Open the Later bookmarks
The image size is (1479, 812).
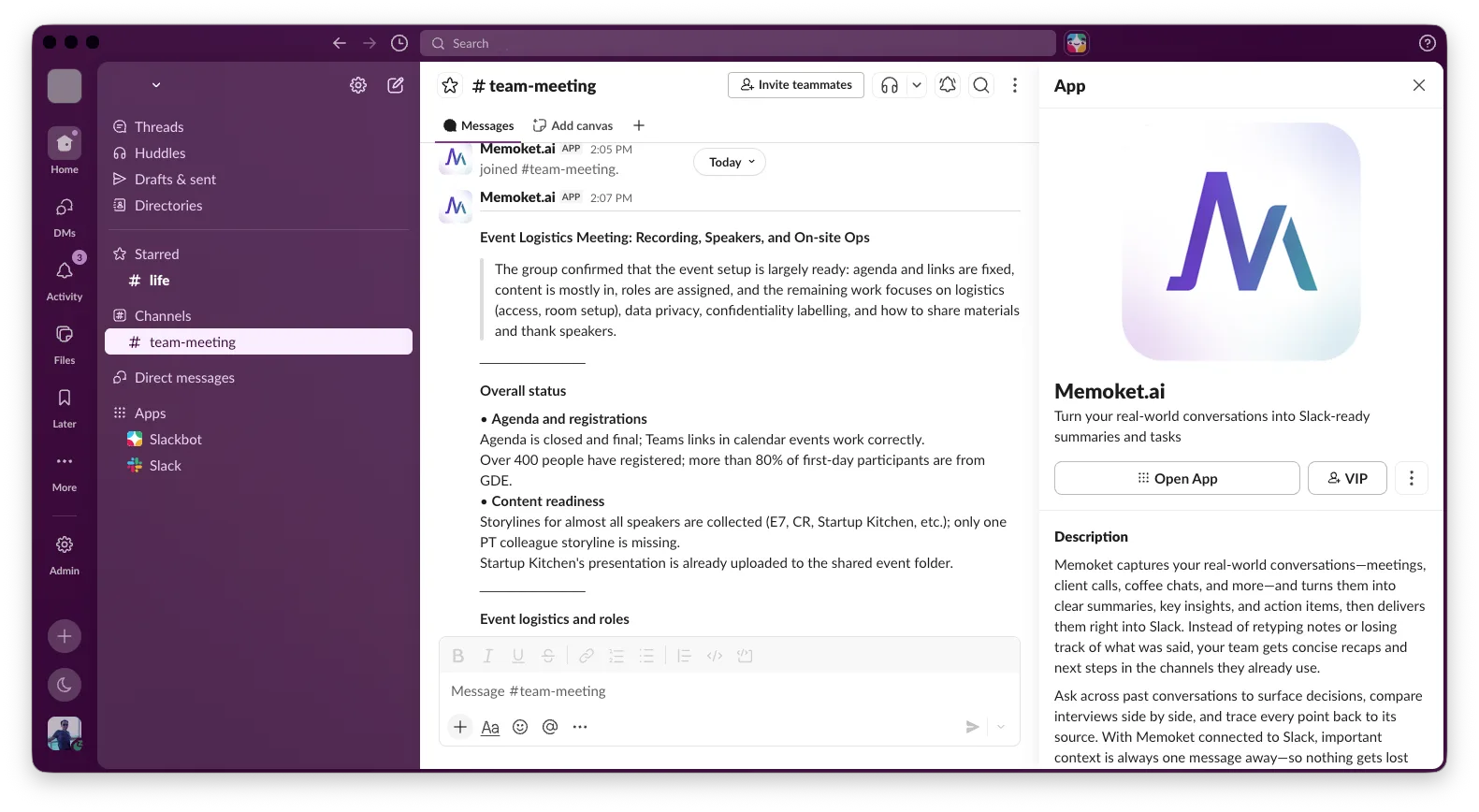65,407
